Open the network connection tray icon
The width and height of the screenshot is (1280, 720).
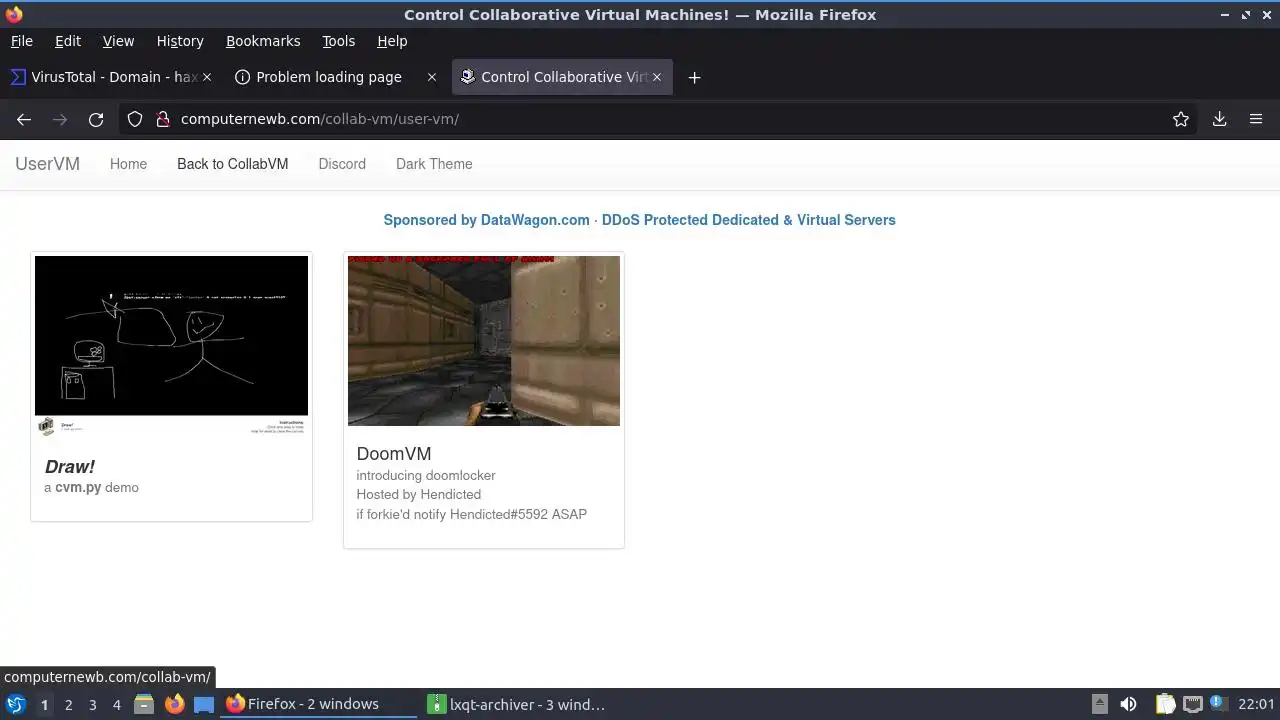click(x=1192, y=704)
